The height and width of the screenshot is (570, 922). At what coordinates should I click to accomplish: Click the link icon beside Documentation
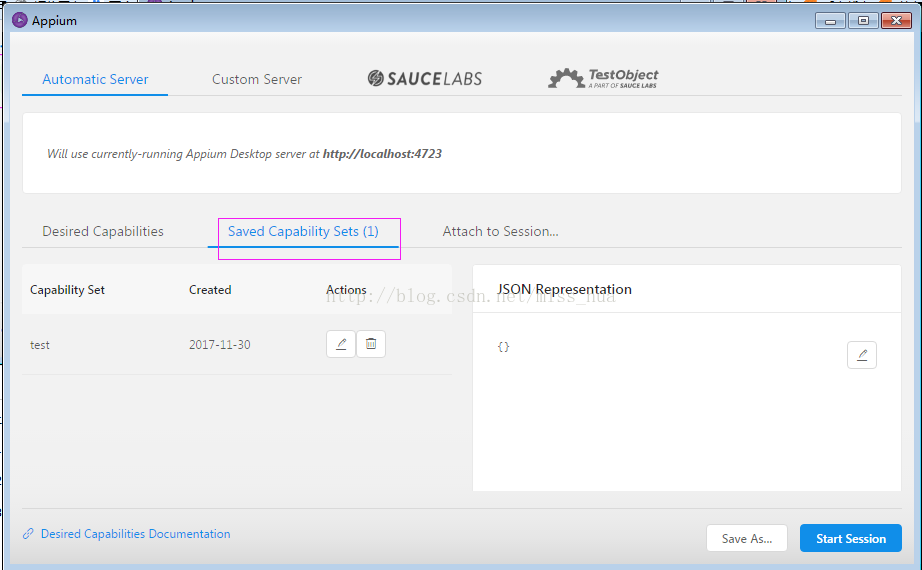(x=28, y=534)
